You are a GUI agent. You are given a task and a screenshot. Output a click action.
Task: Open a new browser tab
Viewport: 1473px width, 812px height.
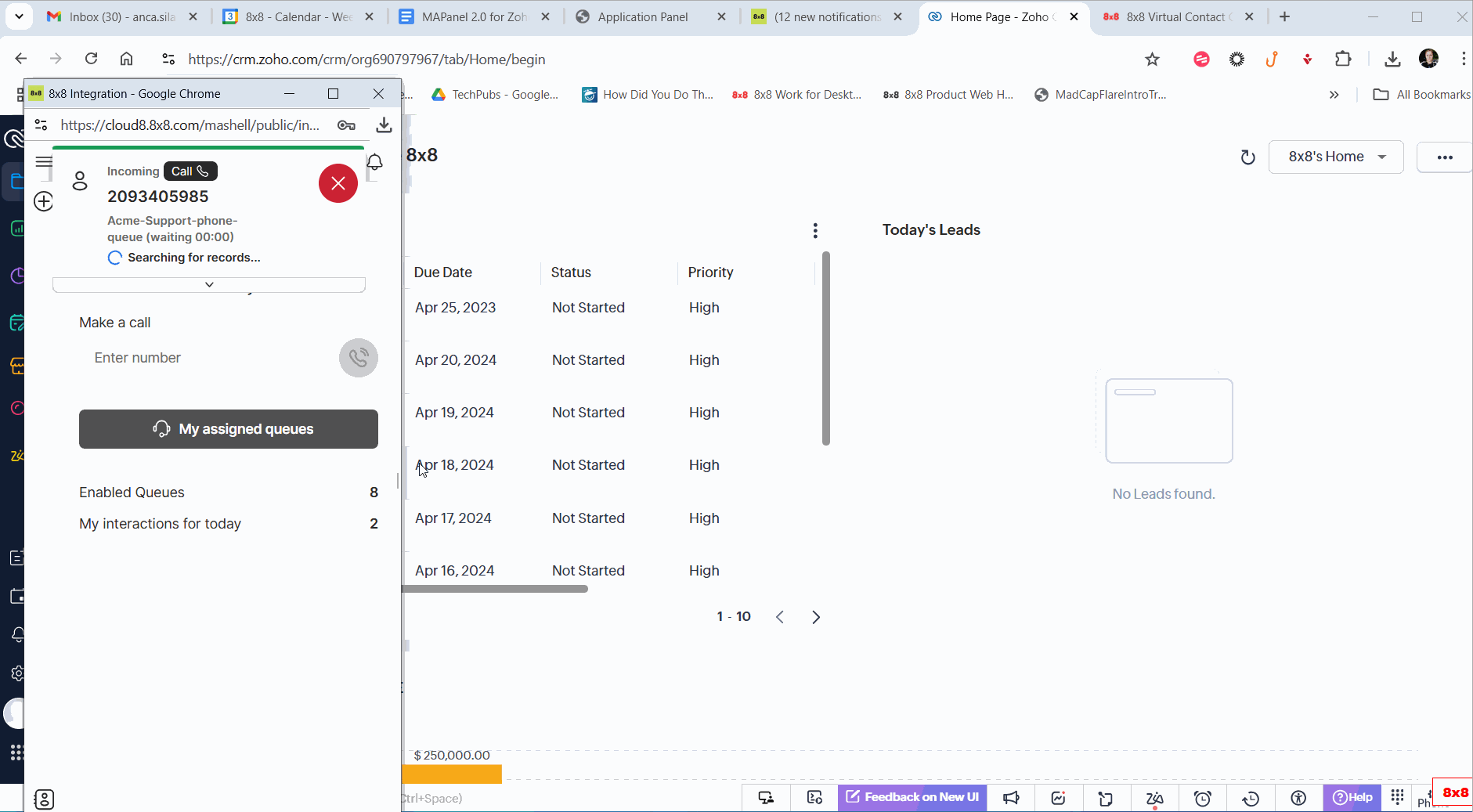1284,16
